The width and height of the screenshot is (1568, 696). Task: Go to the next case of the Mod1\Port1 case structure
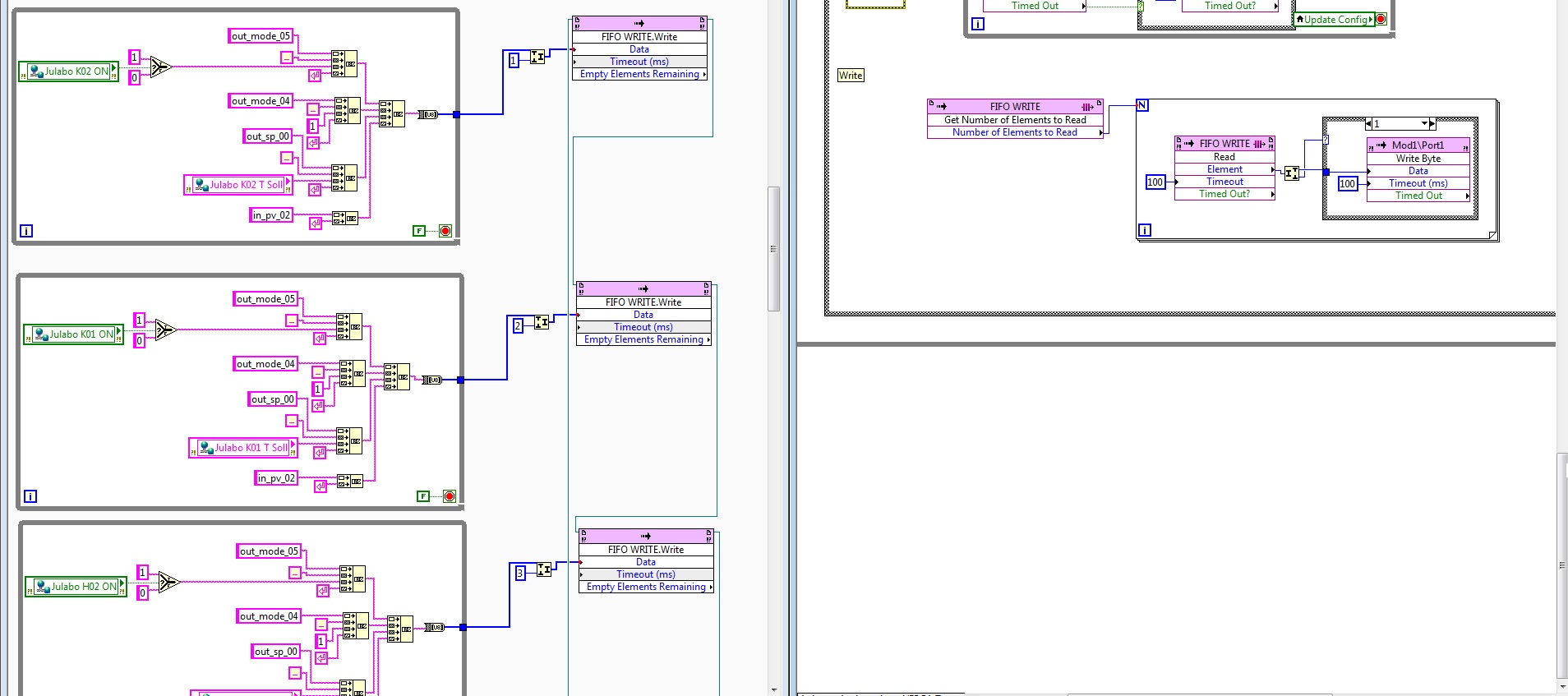tap(1432, 124)
